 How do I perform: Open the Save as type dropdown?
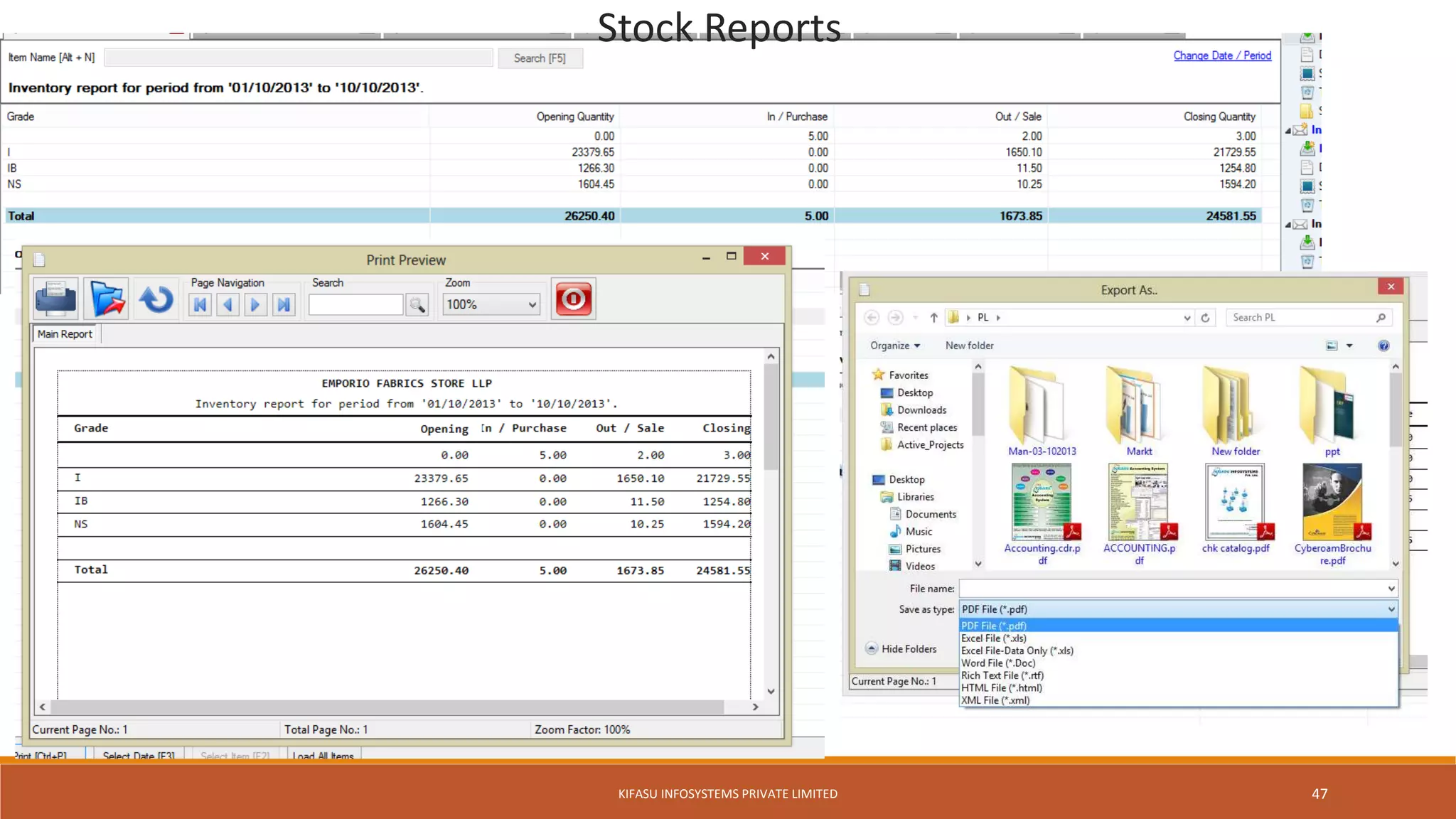pyautogui.click(x=1178, y=609)
